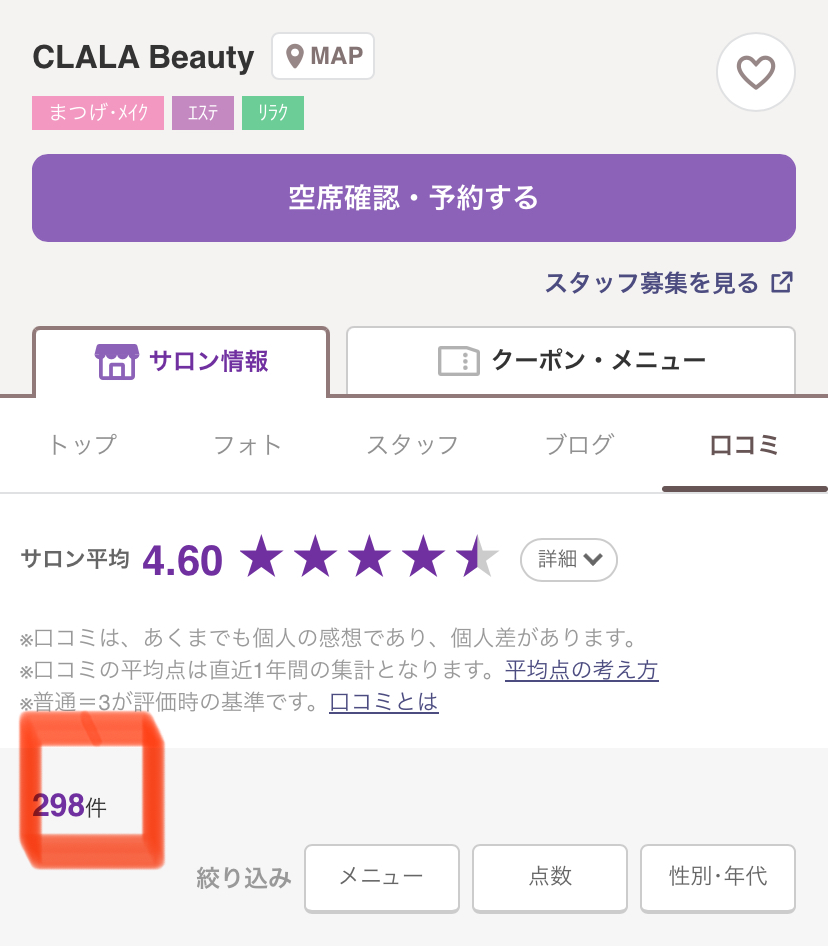Screen dimensions: 828x952
Task: Click the external link icon beside スタッフ募集
Action: click(782, 282)
